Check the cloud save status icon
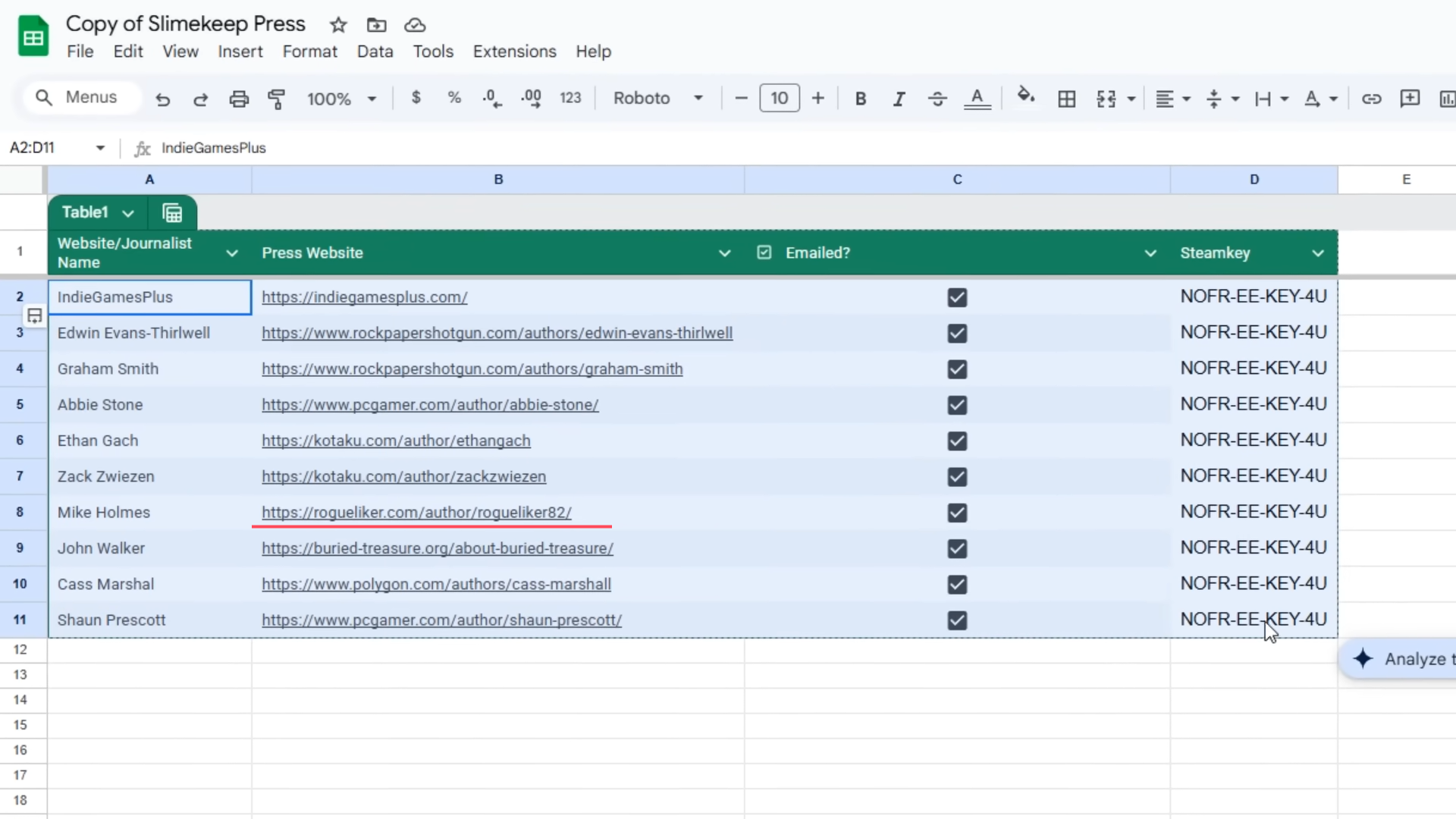 point(415,25)
